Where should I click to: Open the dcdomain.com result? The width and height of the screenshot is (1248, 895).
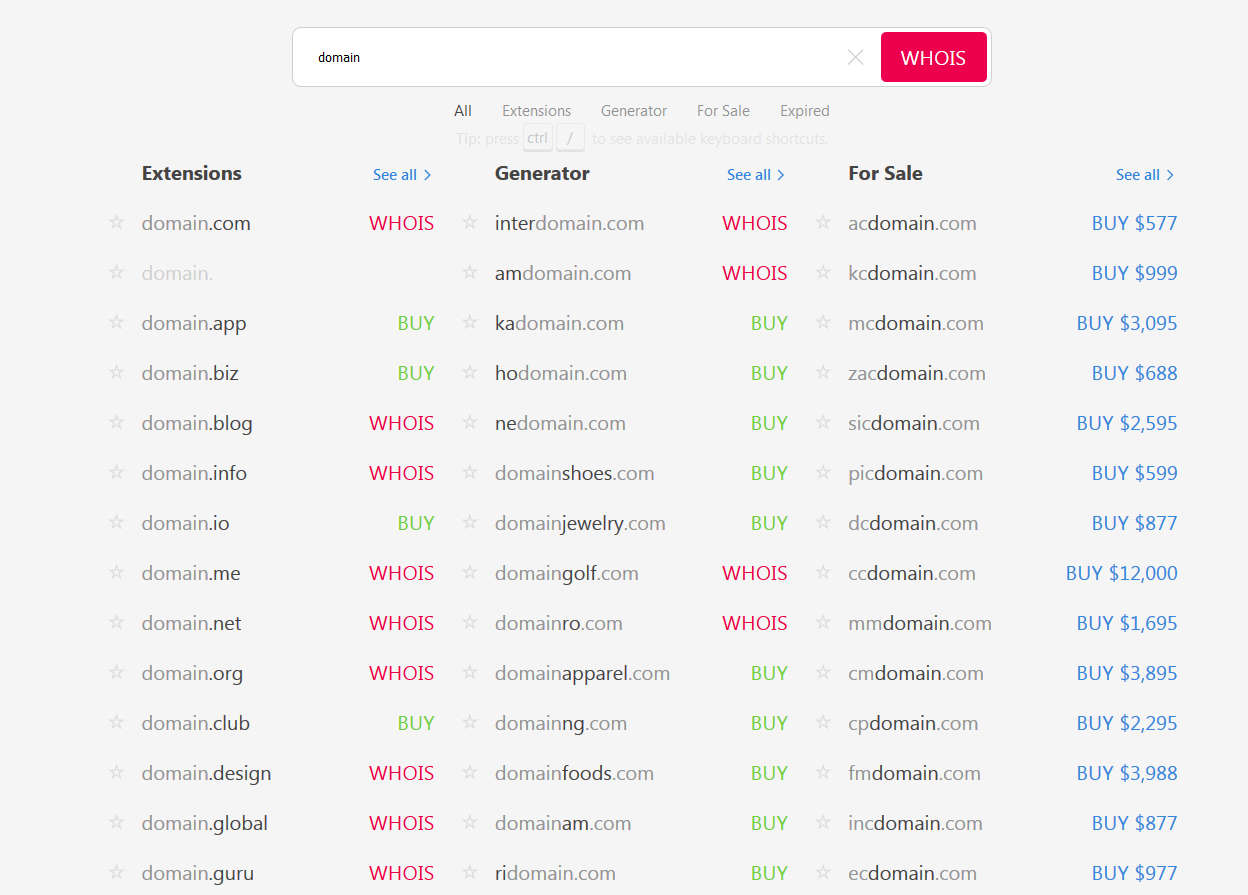click(913, 523)
